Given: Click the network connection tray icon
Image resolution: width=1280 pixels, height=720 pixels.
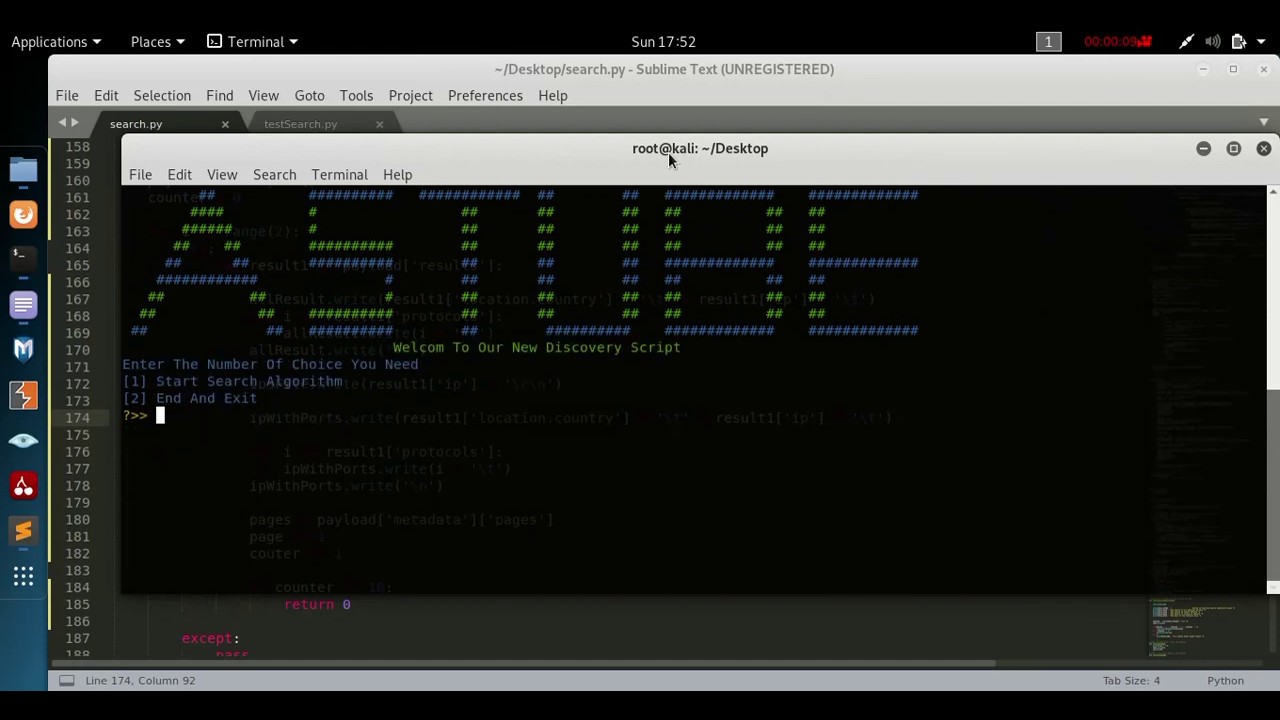Looking at the screenshot, I should [1186, 42].
